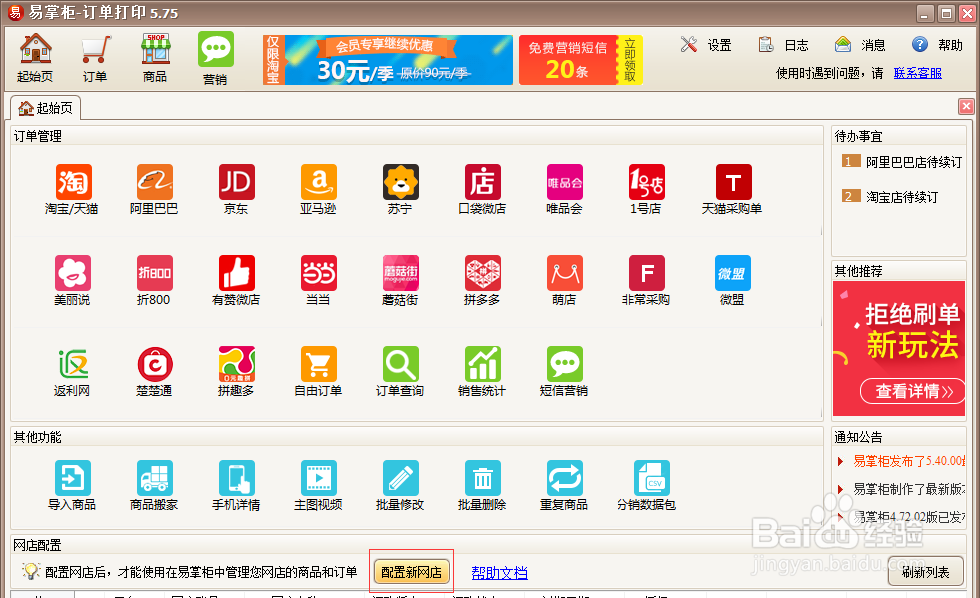Viewport: 980px width, 598px height.
Task: Click the 美丽说 flower icon
Action: tap(73, 273)
